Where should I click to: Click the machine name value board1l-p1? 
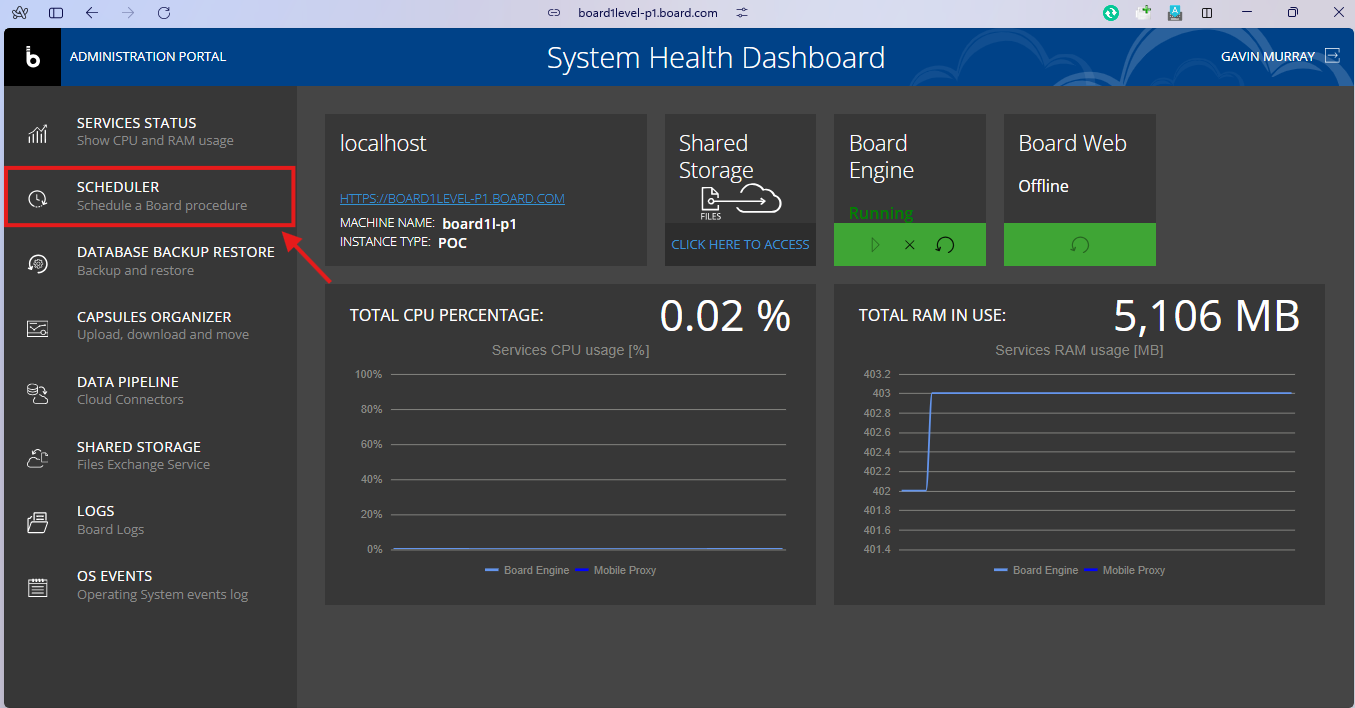point(479,224)
